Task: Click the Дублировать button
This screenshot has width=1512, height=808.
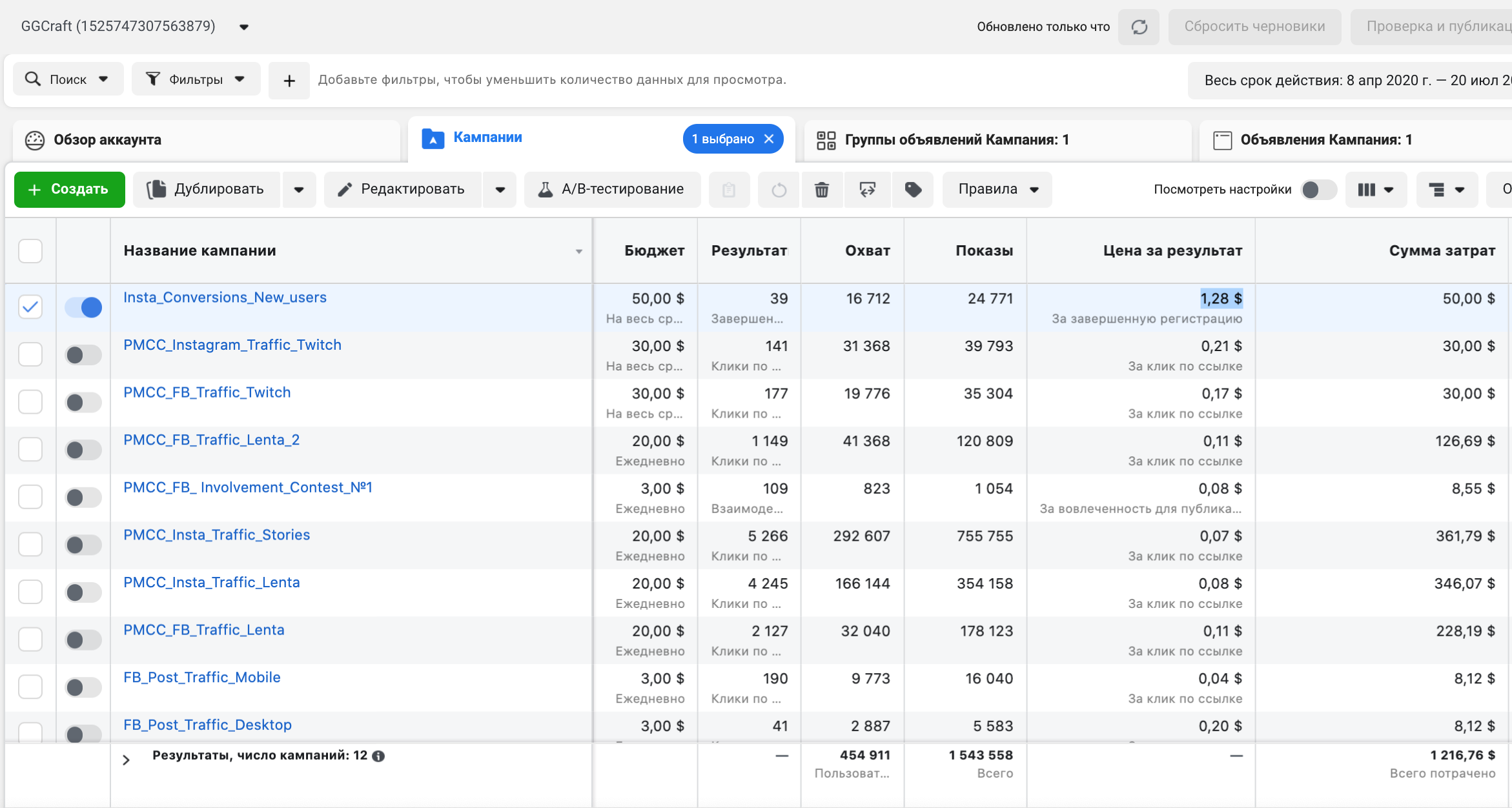Action: tap(207, 190)
